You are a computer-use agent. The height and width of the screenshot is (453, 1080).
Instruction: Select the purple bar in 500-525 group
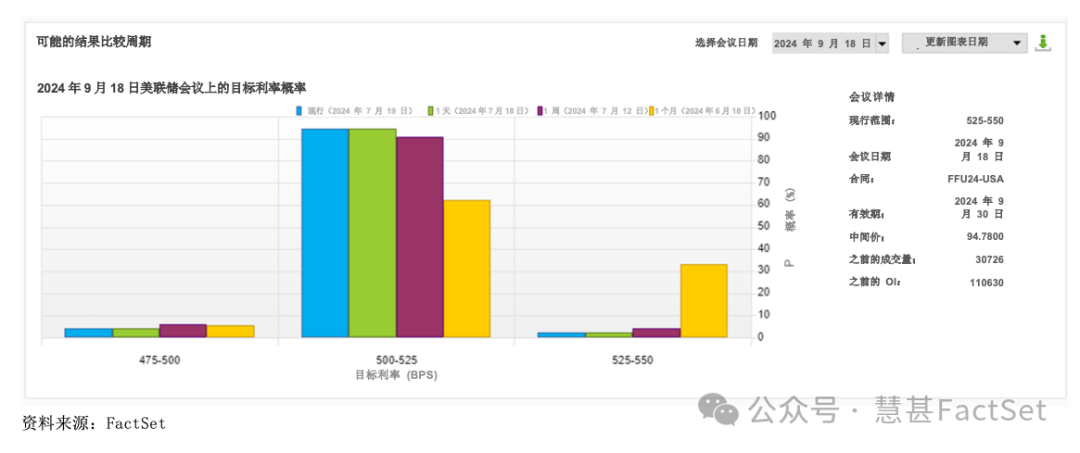tap(419, 236)
